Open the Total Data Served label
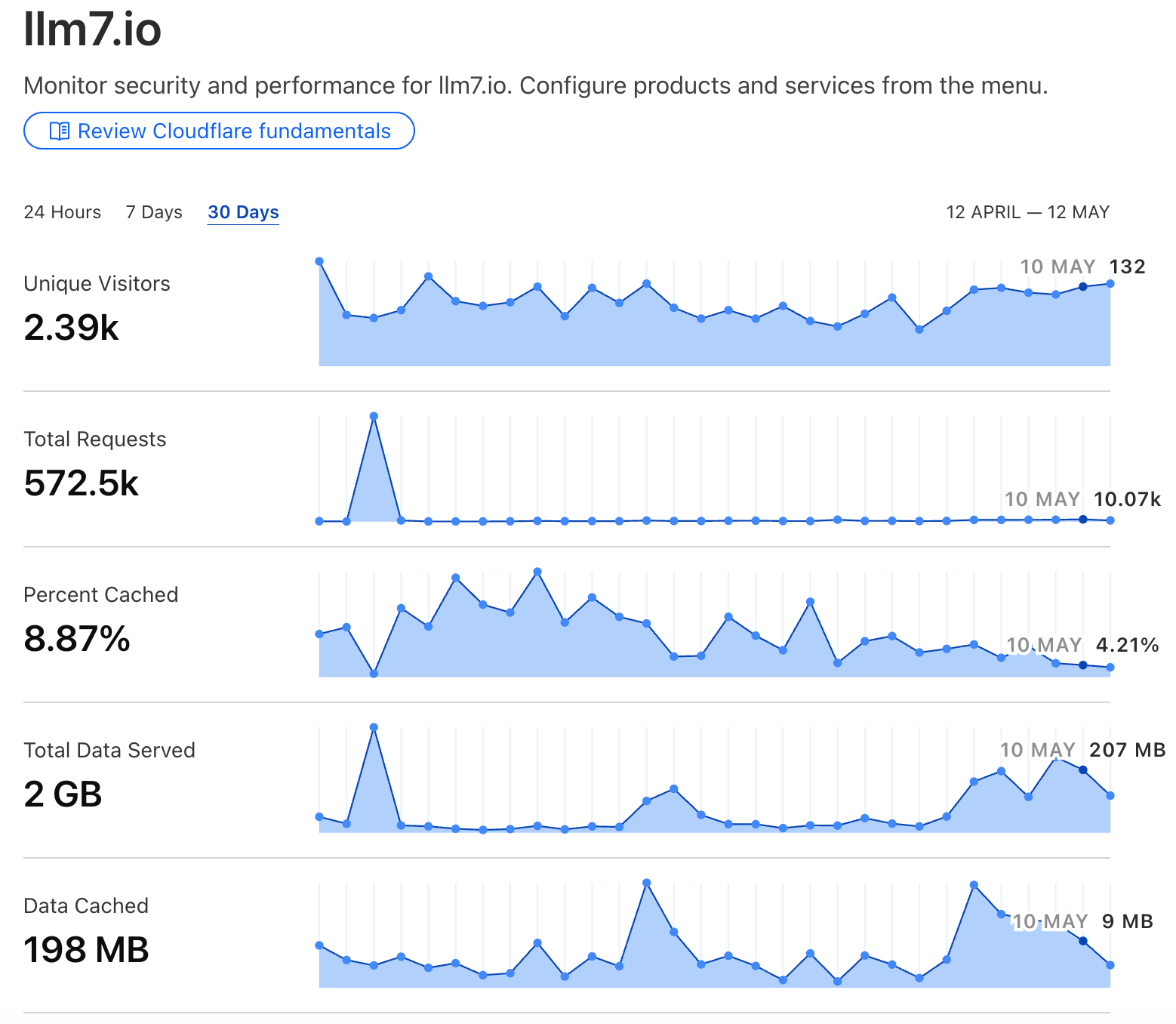 (109, 751)
